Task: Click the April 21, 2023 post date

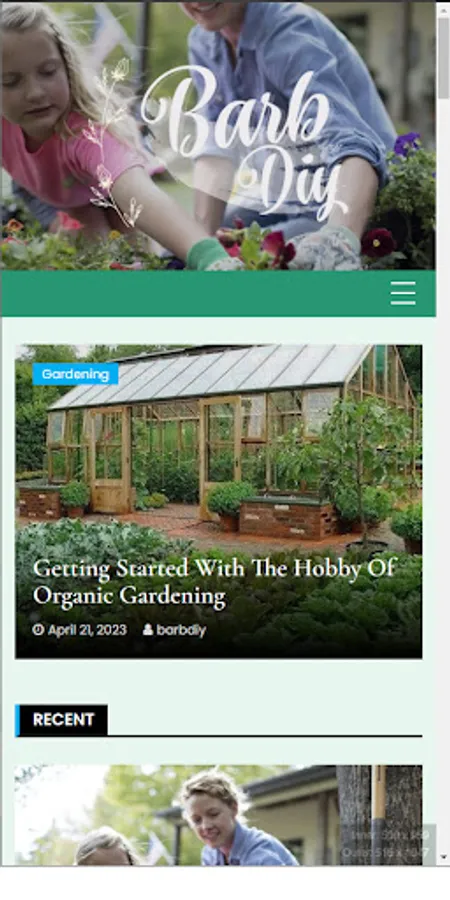Action: coord(87,630)
